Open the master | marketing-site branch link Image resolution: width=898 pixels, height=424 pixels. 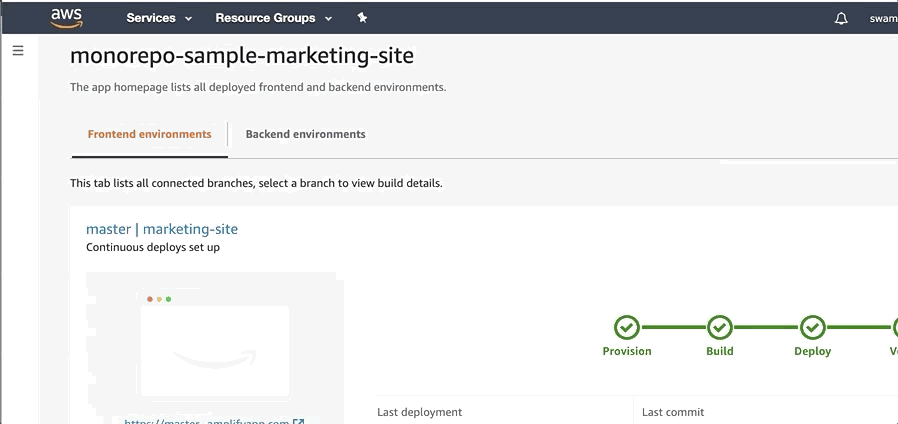(x=162, y=229)
